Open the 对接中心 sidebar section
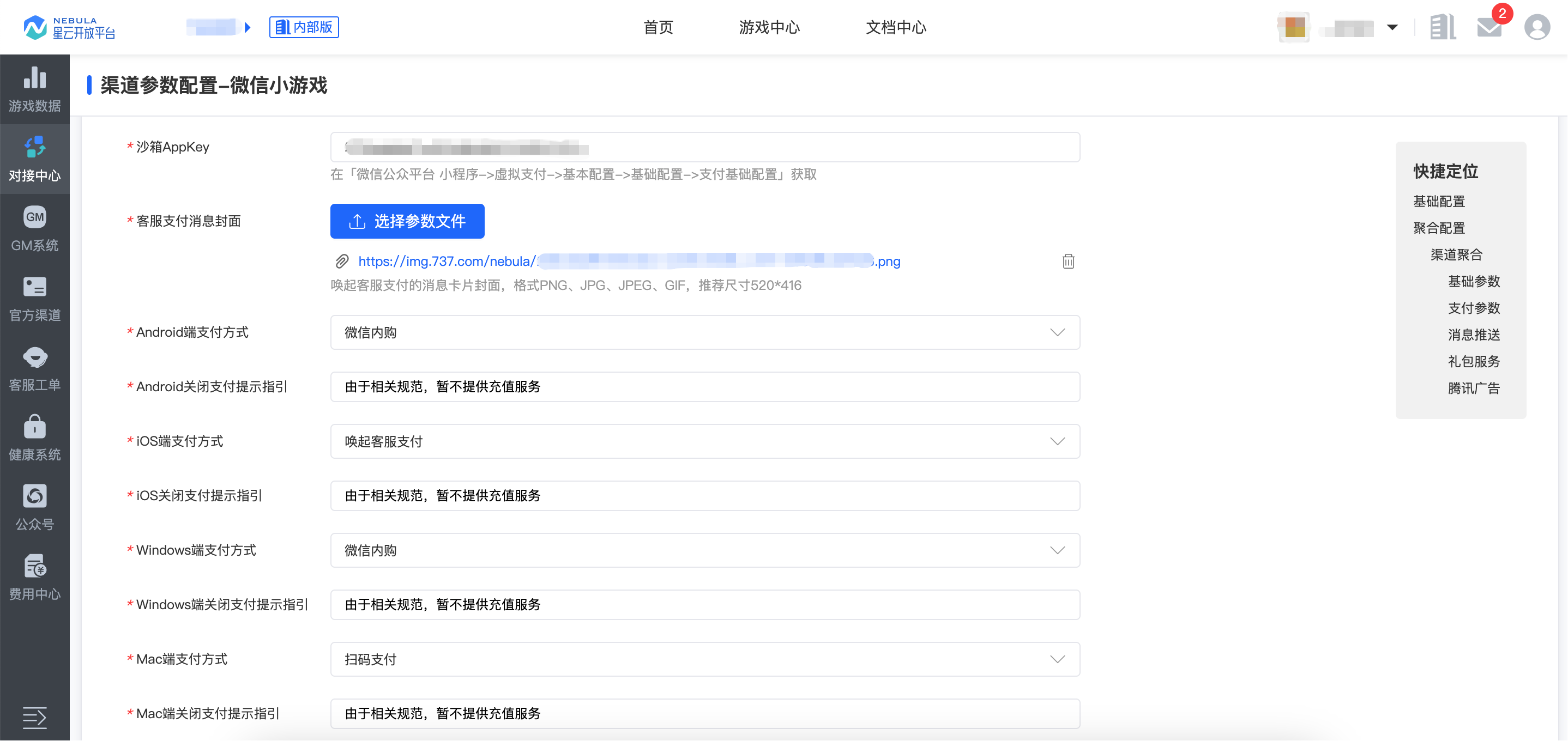This screenshot has width=1568, height=741. [35, 160]
